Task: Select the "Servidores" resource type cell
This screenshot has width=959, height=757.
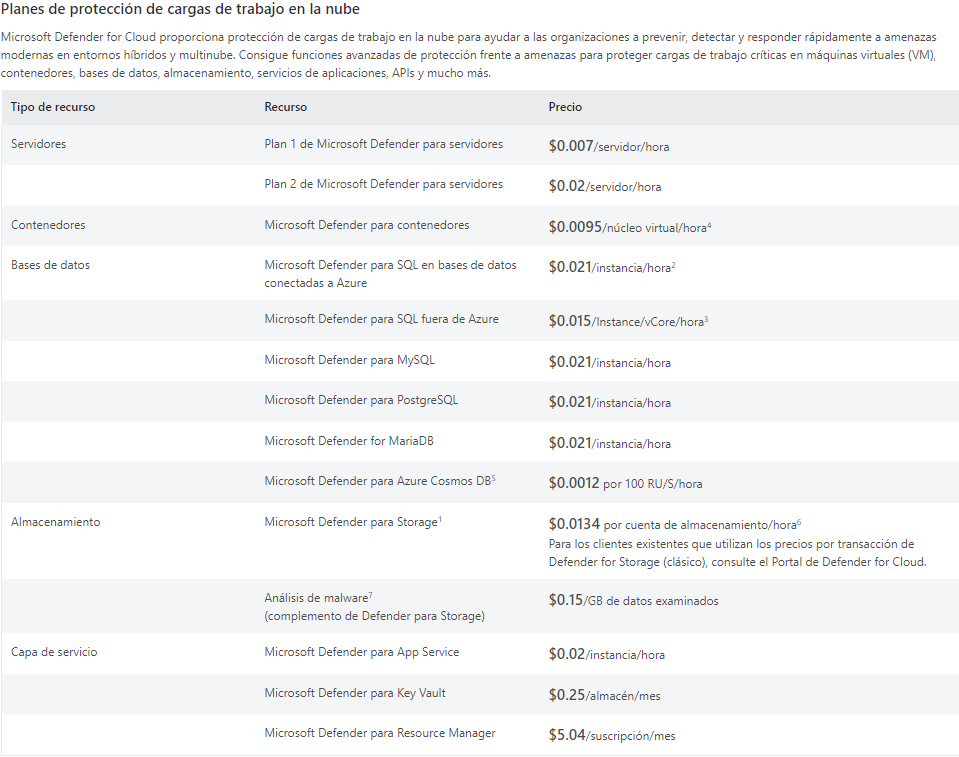Action: coord(38,144)
